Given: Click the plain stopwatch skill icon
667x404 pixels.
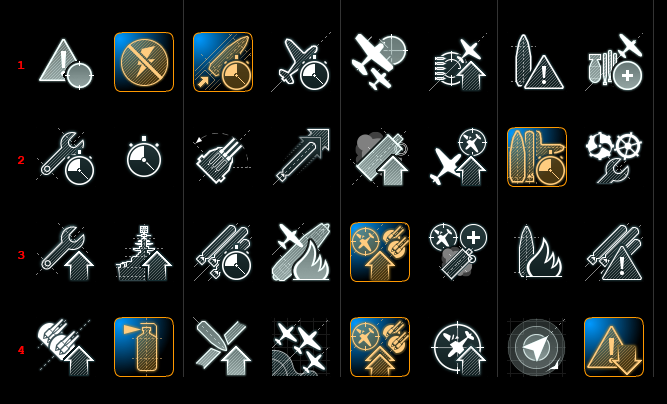Looking at the screenshot, I should pos(144,156).
